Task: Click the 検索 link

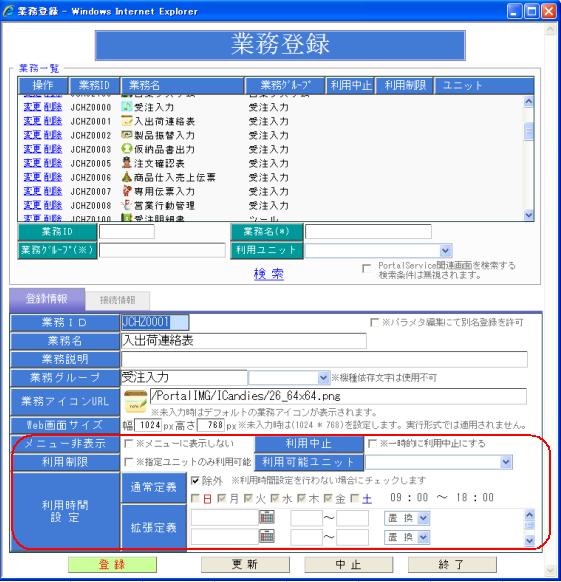Action: [x=269, y=274]
